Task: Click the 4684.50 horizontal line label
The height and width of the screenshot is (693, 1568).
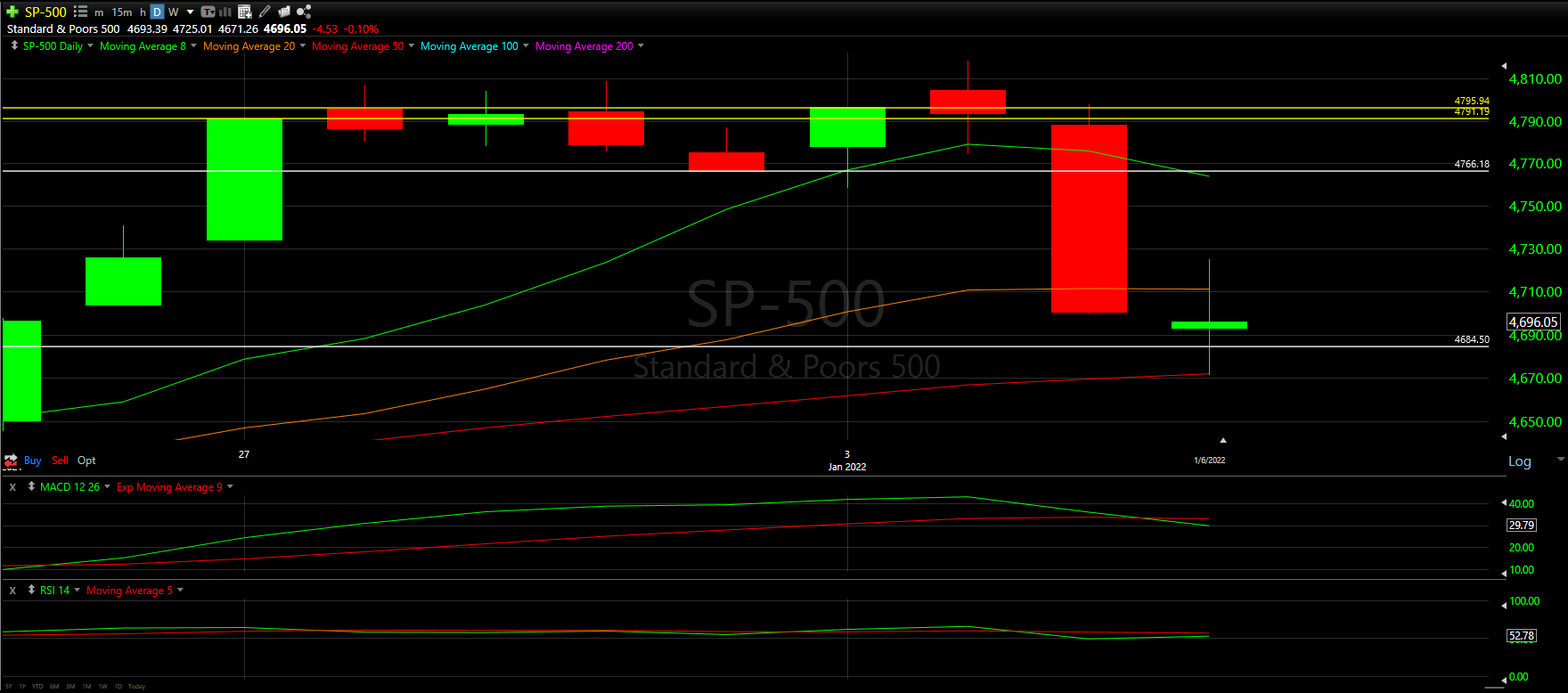Action: pos(1472,340)
